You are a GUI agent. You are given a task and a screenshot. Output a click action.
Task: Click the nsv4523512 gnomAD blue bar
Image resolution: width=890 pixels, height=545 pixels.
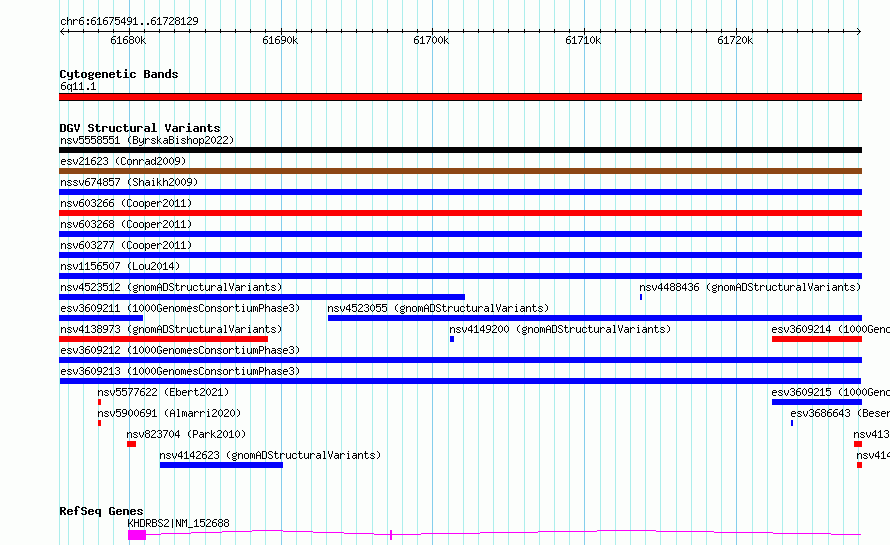pyautogui.click(x=262, y=297)
